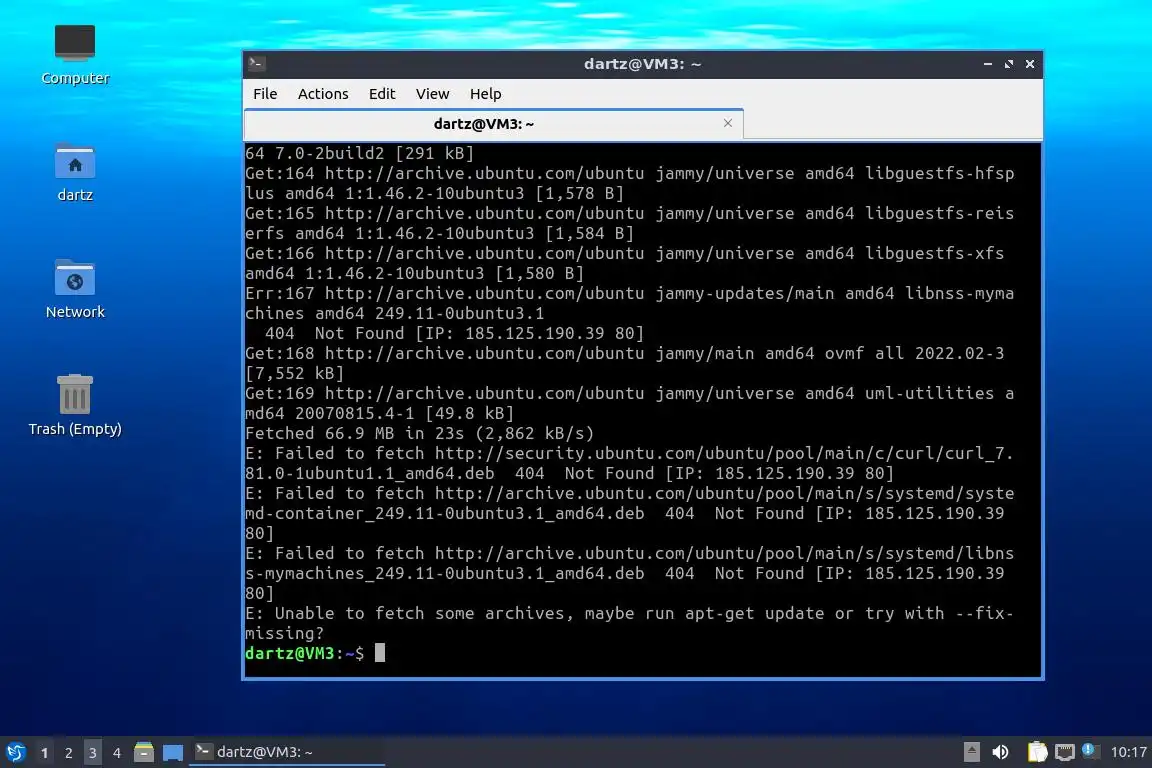Image resolution: width=1152 pixels, height=768 pixels.
Task: Open the update notifier tray icon
Action: [x=1090, y=751]
